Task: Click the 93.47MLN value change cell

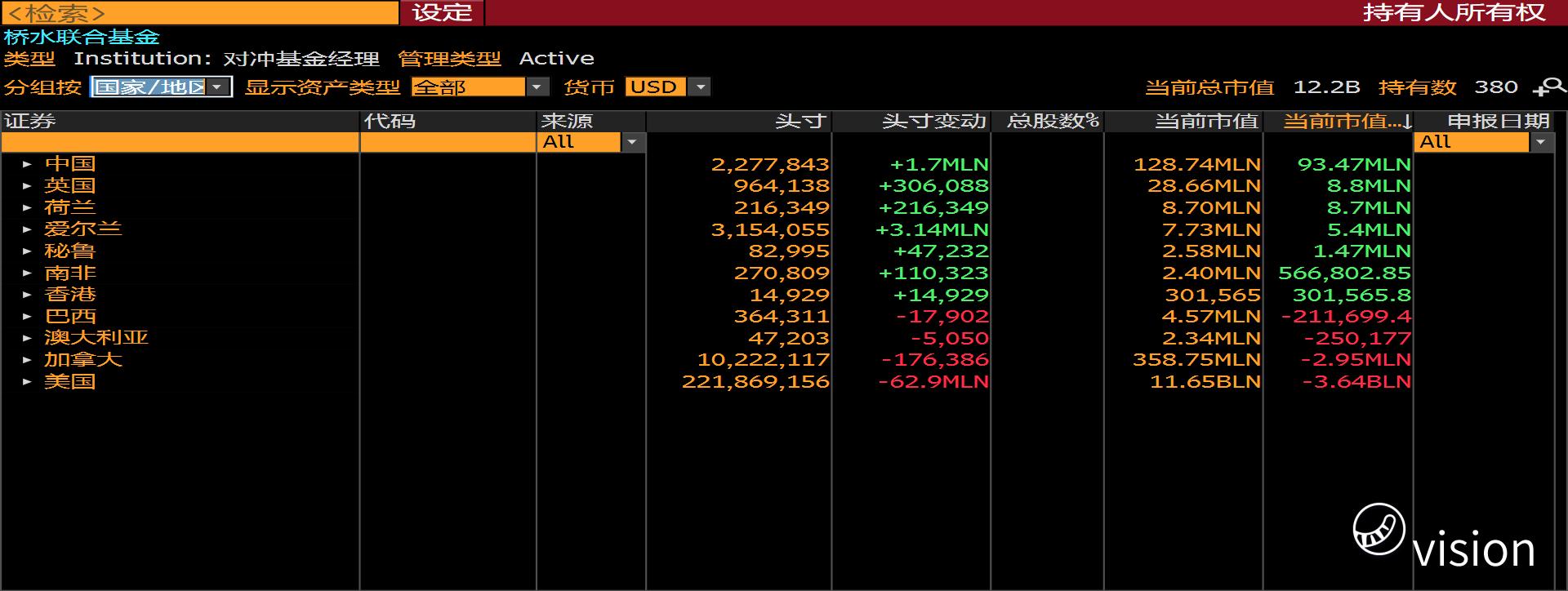Action: tap(1354, 164)
